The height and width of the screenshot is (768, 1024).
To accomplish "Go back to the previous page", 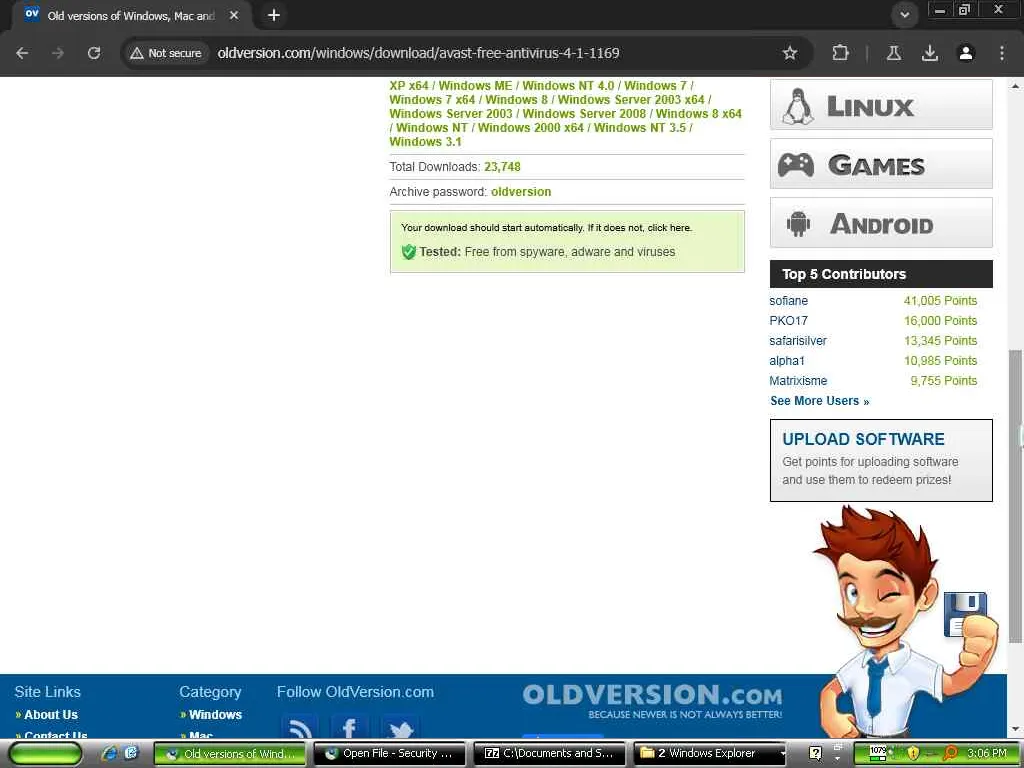I will point(22,53).
